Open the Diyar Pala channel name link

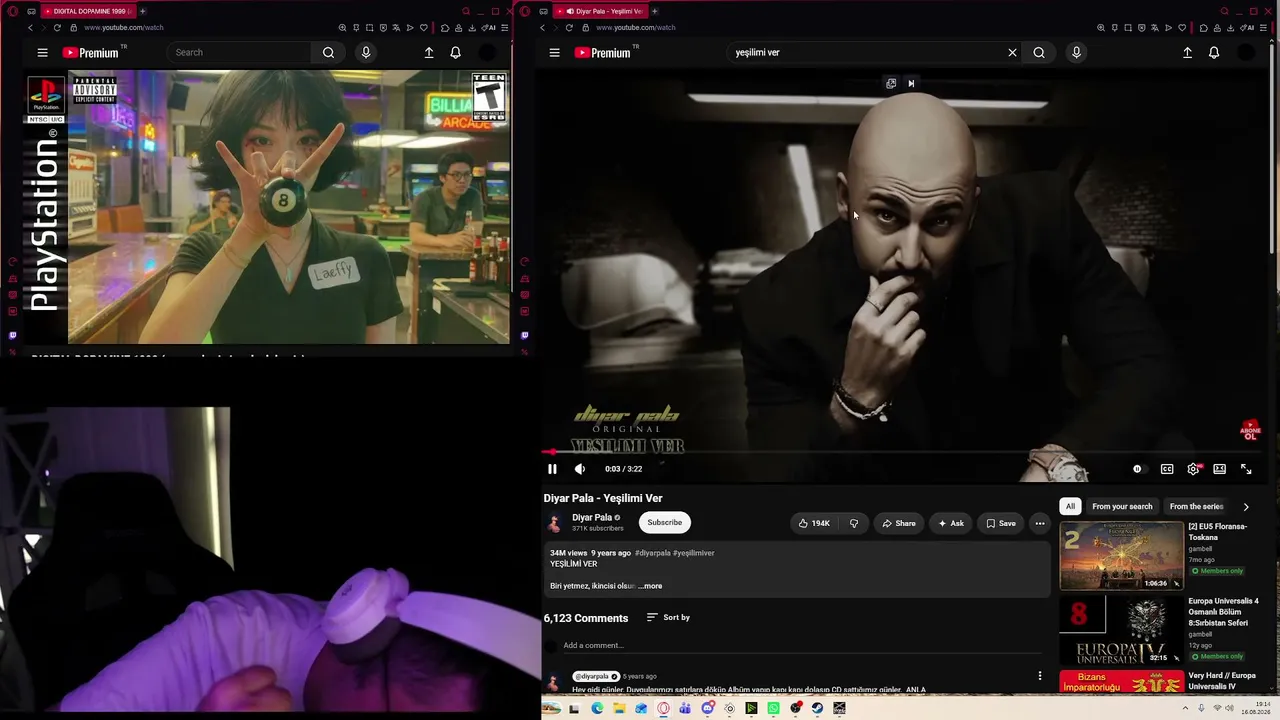[x=592, y=518]
